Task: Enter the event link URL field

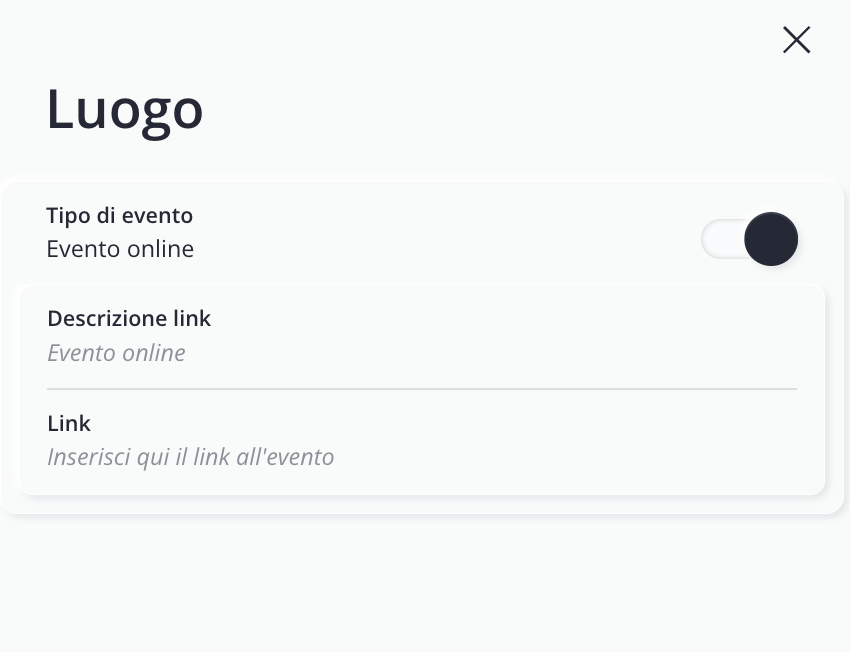Action: click(420, 457)
